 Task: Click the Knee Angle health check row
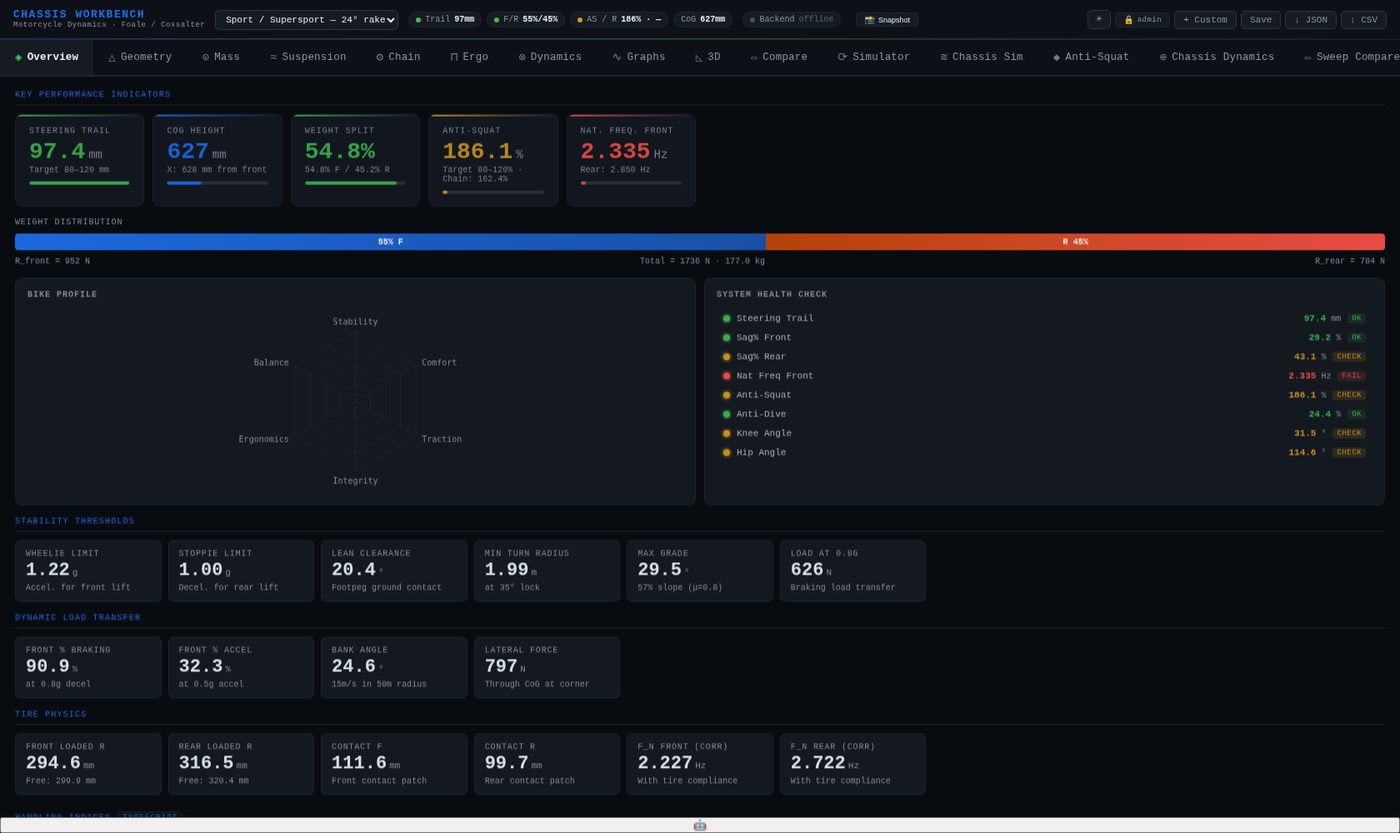click(x=1044, y=433)
